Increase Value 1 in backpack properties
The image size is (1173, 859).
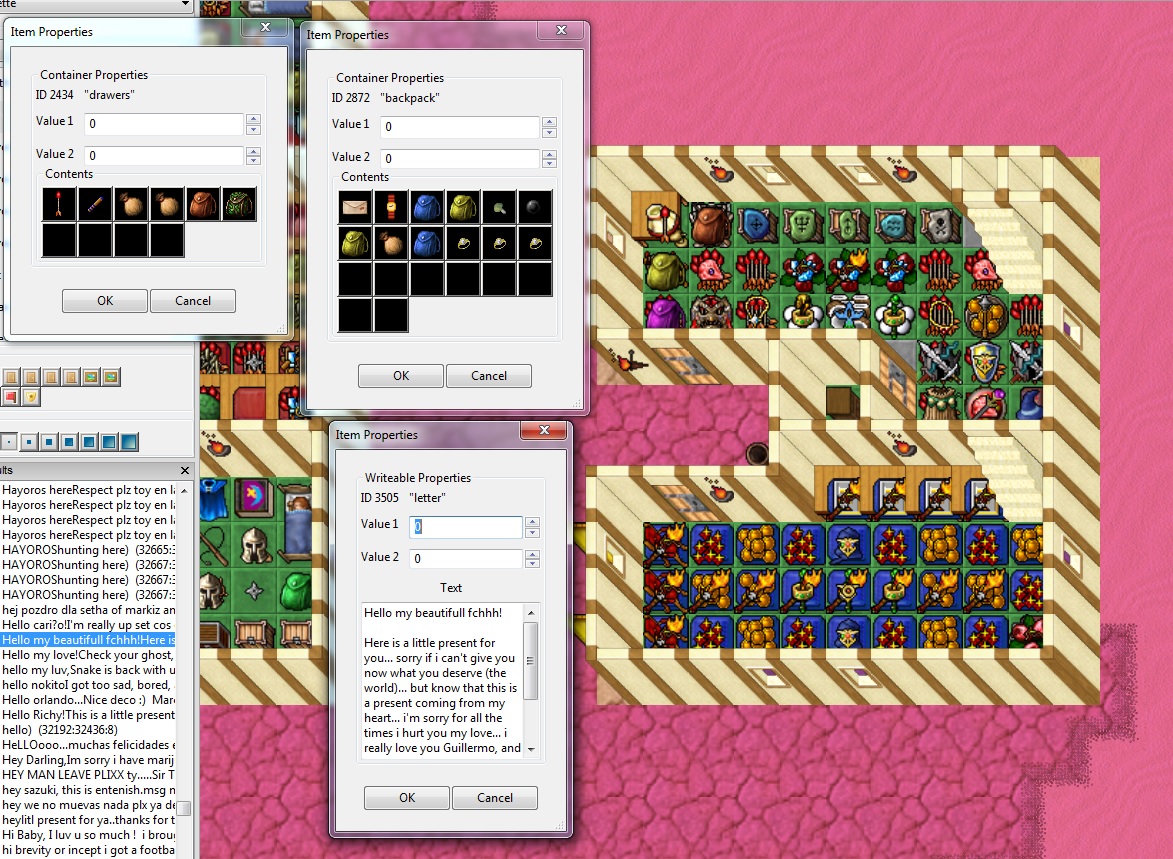click(x=549, y=121)
